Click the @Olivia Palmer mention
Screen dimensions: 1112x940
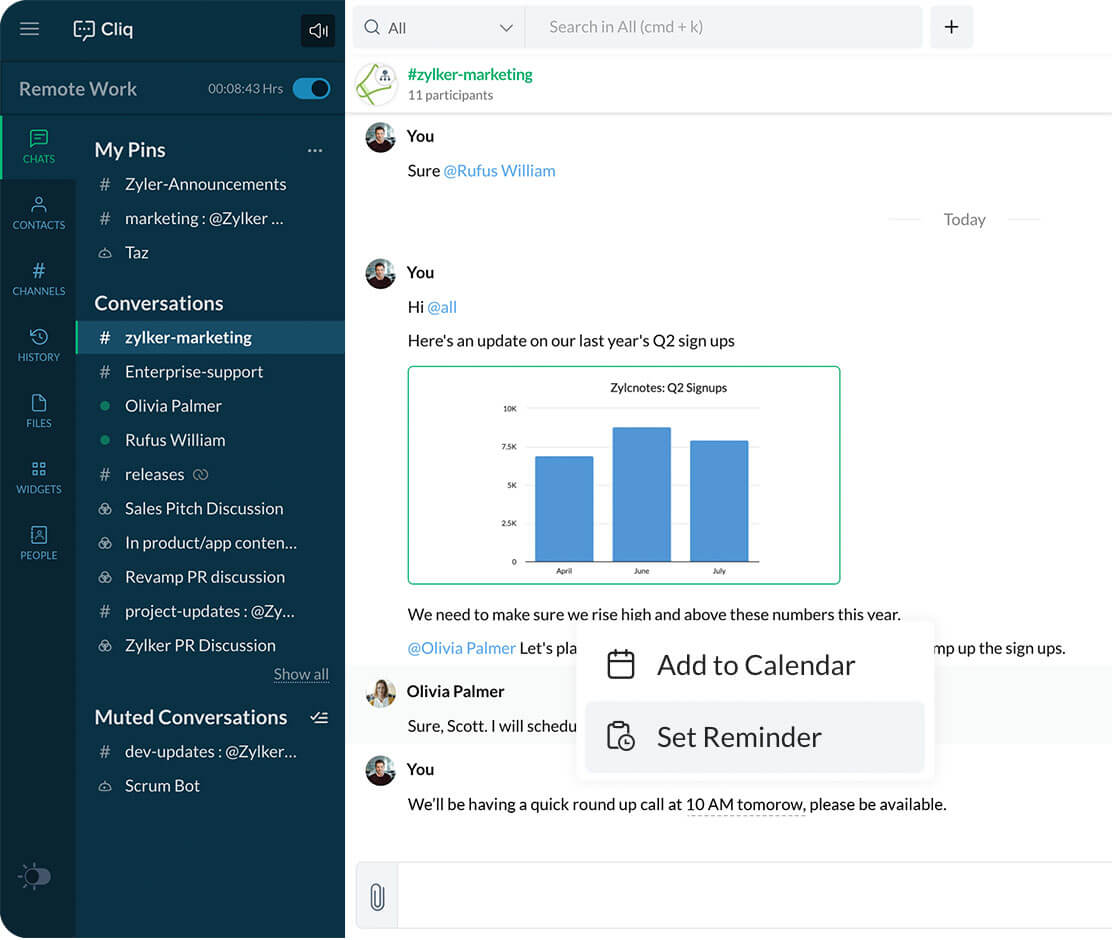[x=461, y=648]
